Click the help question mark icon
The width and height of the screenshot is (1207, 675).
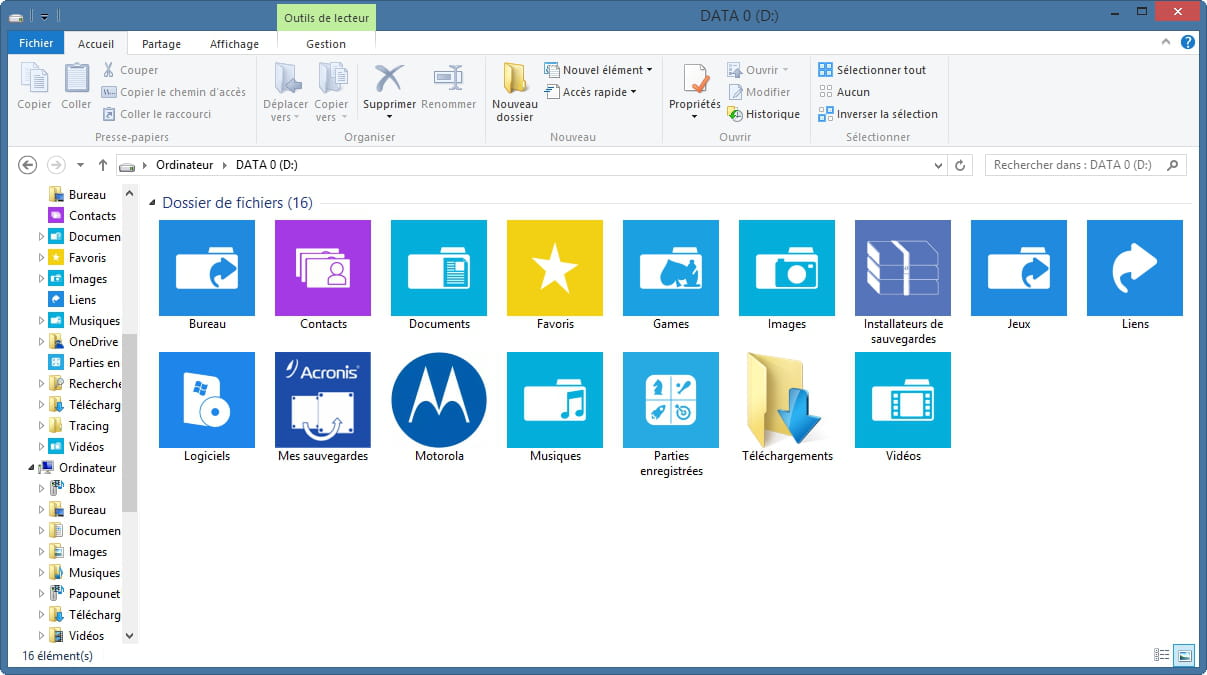pos(1187,43)
